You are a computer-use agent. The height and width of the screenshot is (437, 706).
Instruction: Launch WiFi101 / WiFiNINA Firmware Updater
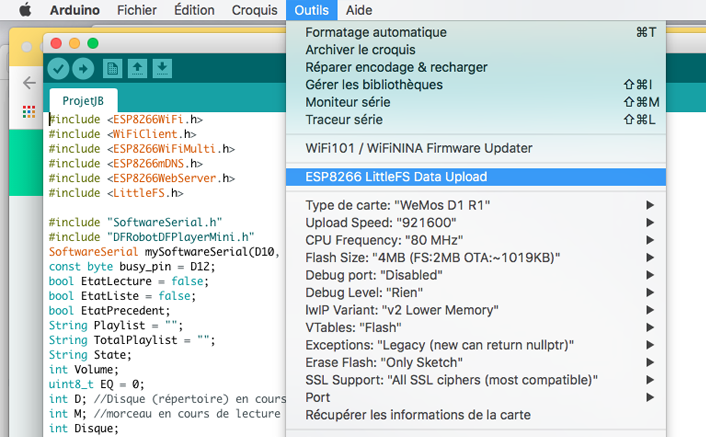pyautogui.click(x=476, y=148)
